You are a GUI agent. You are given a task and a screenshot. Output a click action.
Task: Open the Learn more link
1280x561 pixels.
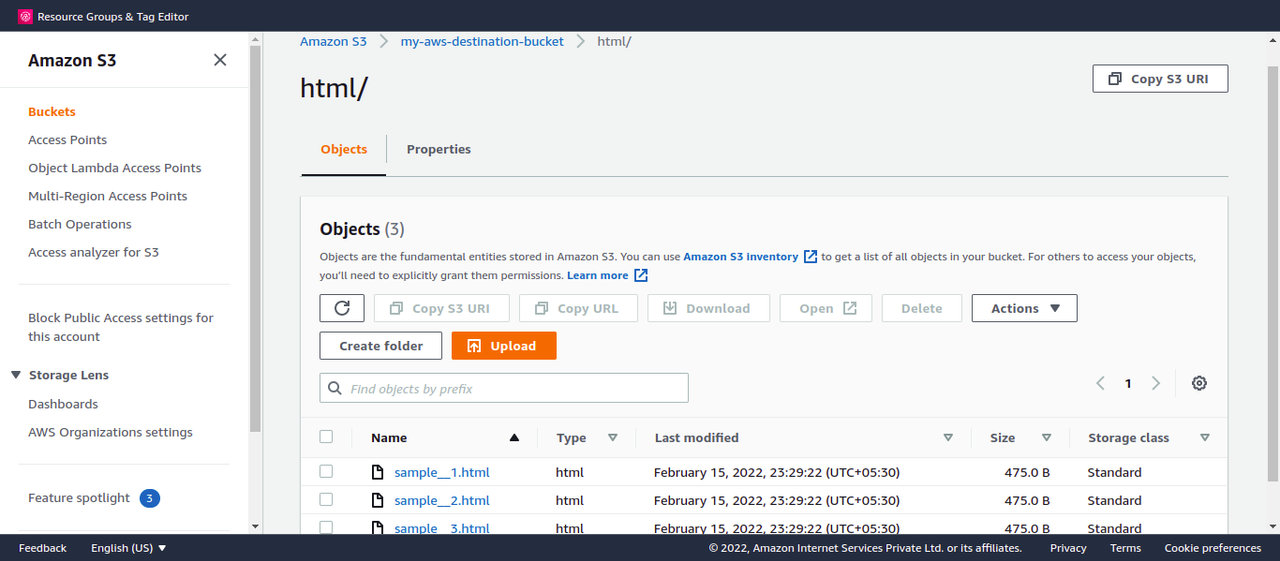point(598,275)
